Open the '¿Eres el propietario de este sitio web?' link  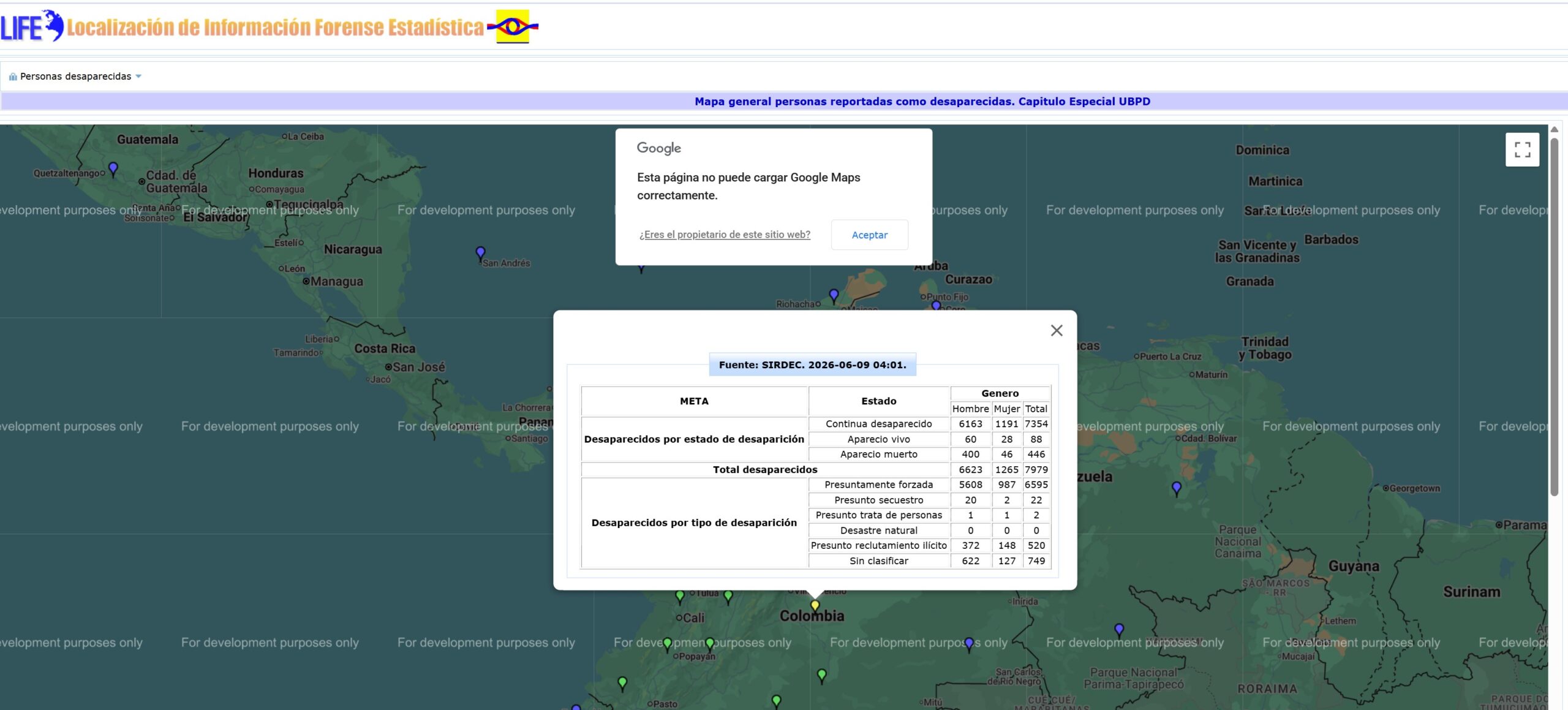click(725, 235)
